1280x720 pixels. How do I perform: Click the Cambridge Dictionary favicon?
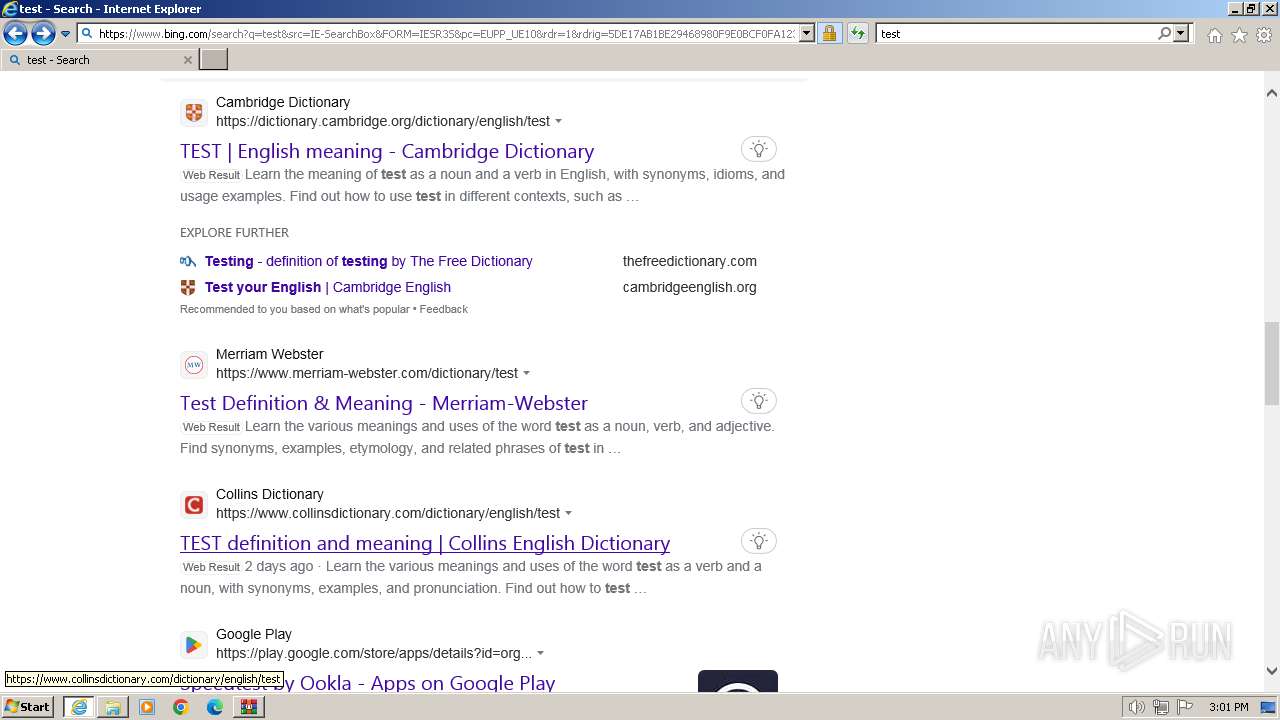coord(194,112)
